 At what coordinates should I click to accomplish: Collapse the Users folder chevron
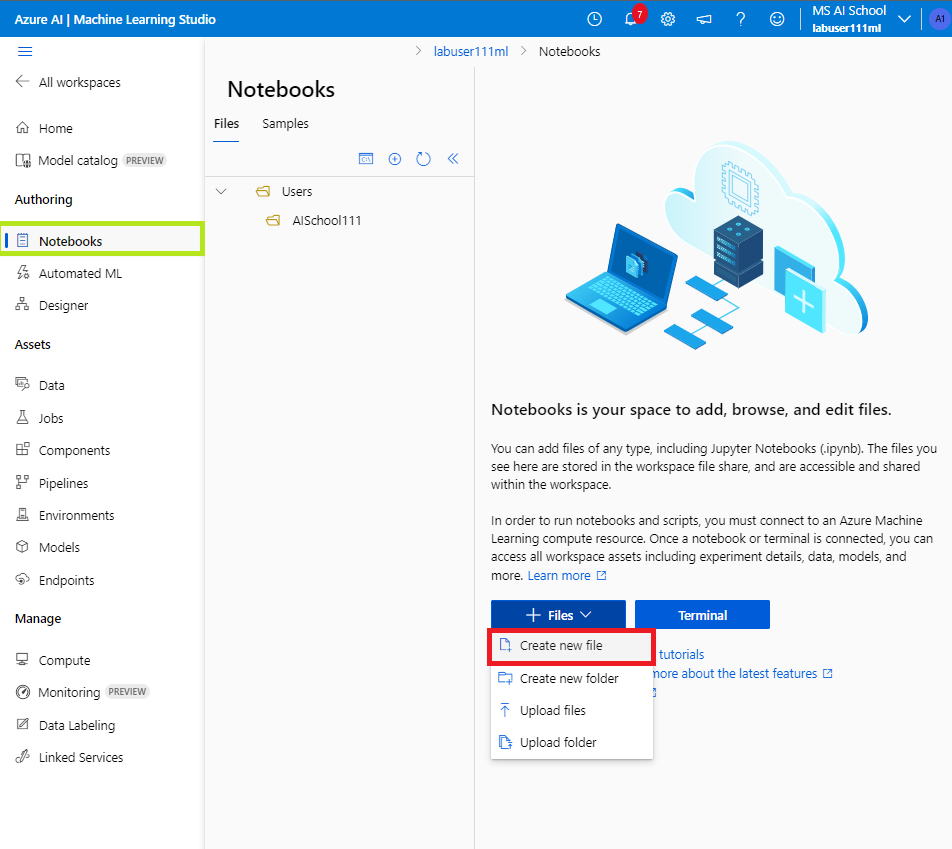tap(221, 191)
